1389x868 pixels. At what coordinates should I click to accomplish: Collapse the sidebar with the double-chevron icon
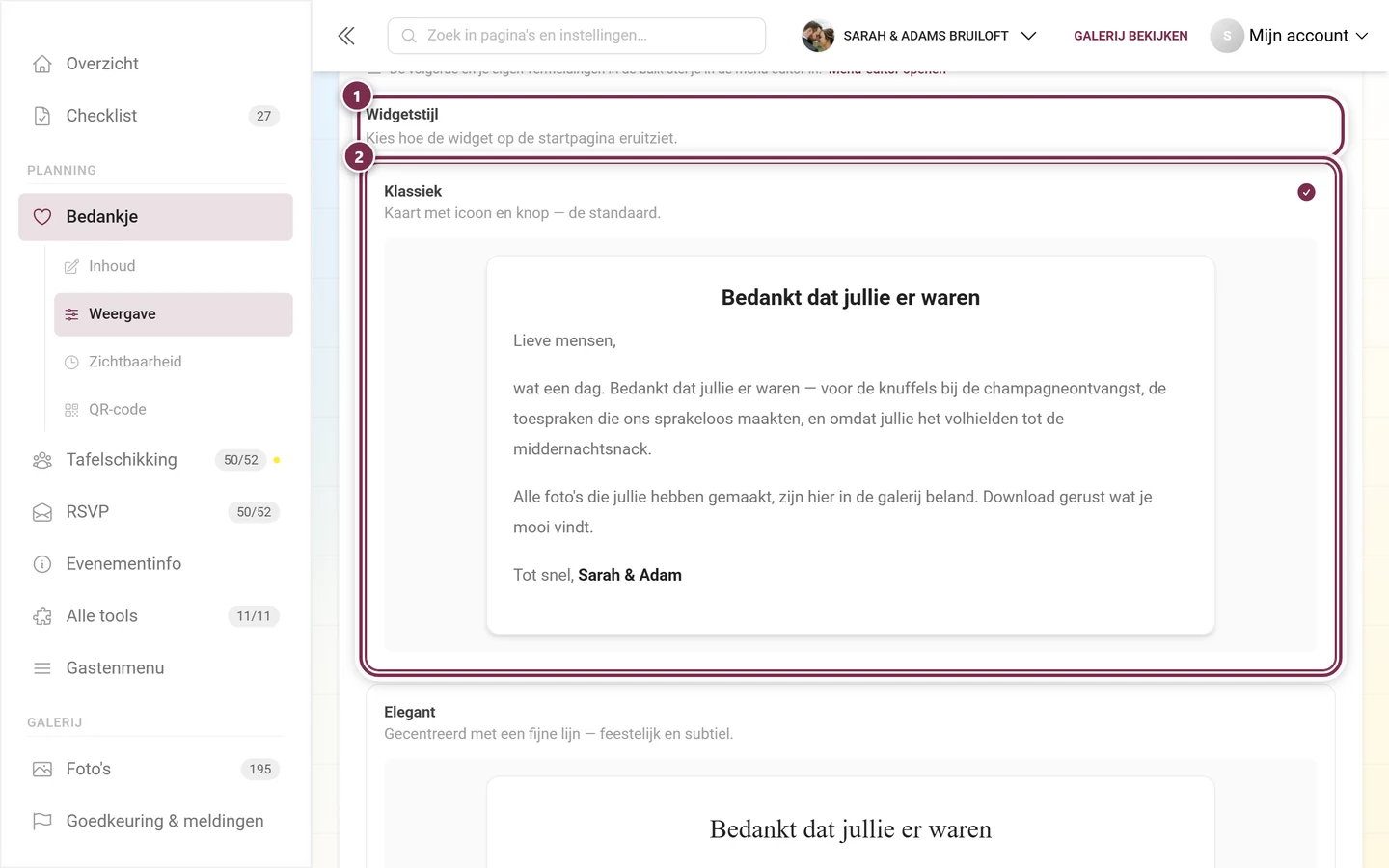click(x=346, y=36)
